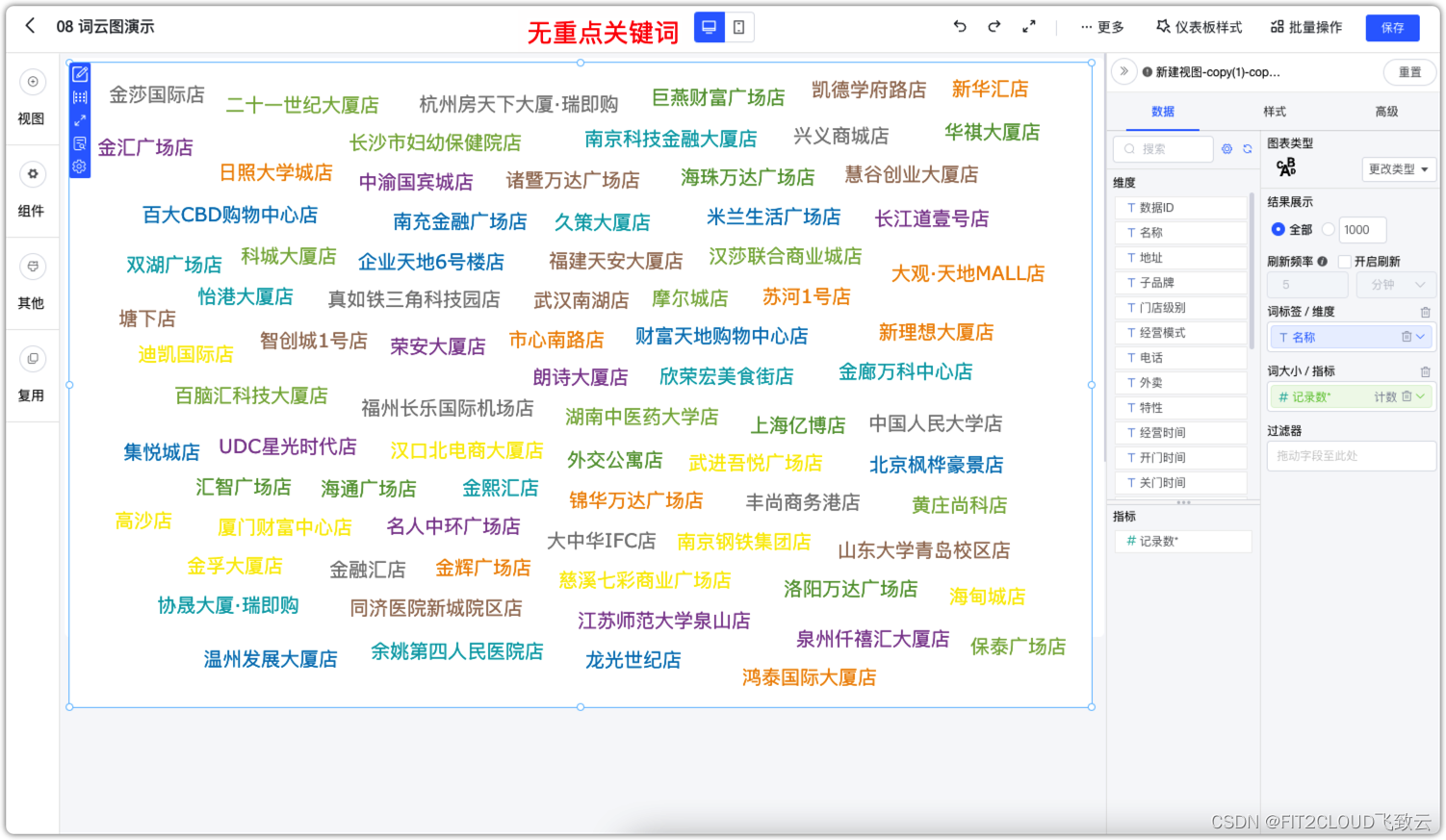Click the edit pencil icon on the word cloud
Viewport: 1446px width, 840px height.
click(80, 74)
